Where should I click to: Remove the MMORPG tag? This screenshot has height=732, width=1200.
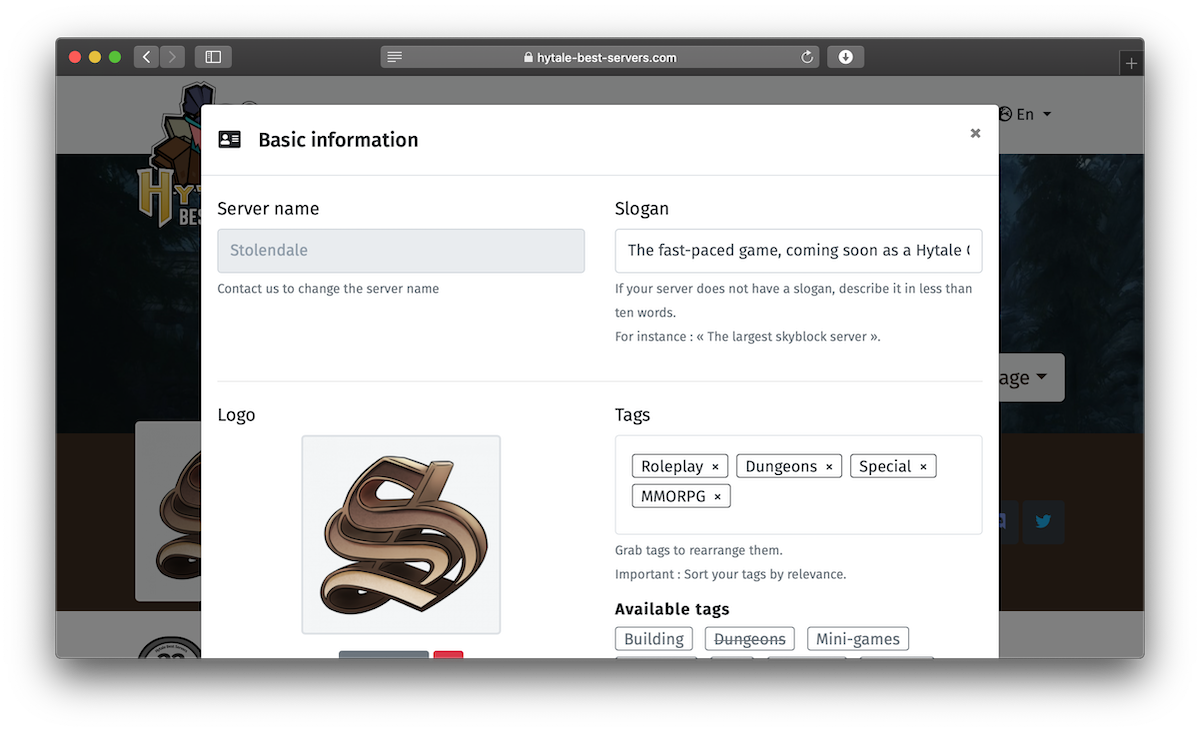coord(717,497)
